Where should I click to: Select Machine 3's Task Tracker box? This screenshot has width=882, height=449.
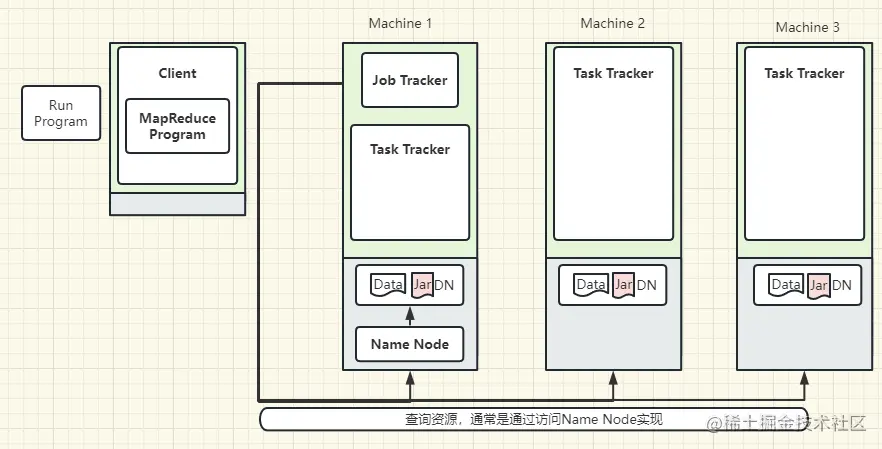point(804,143)
